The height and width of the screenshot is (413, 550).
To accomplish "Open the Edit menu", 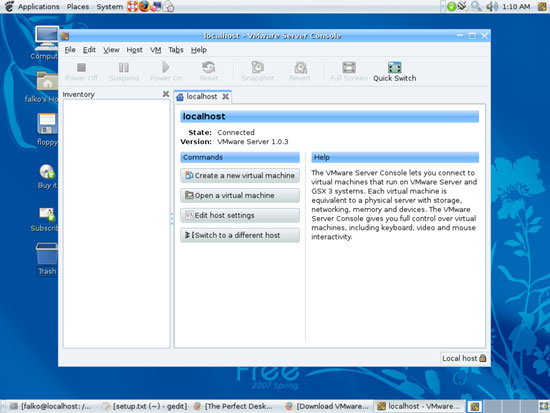I will [x=89, y=50].
